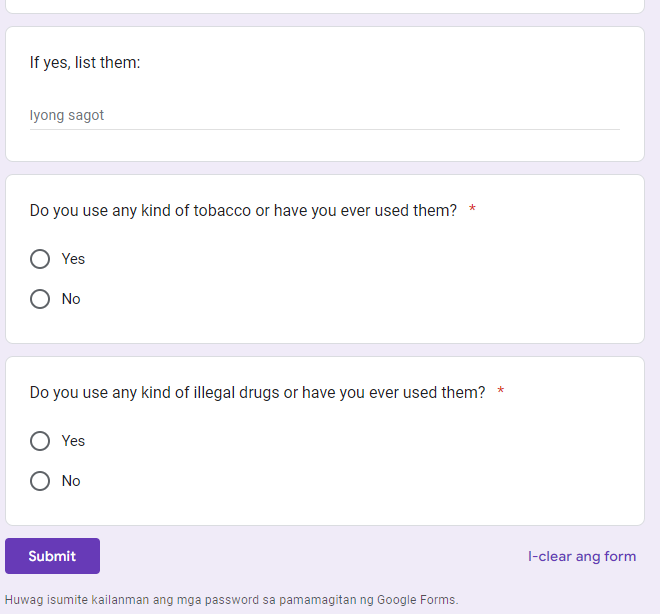
Task: Choose the No radio button for illegal drugs
Action: pos(40,481)
